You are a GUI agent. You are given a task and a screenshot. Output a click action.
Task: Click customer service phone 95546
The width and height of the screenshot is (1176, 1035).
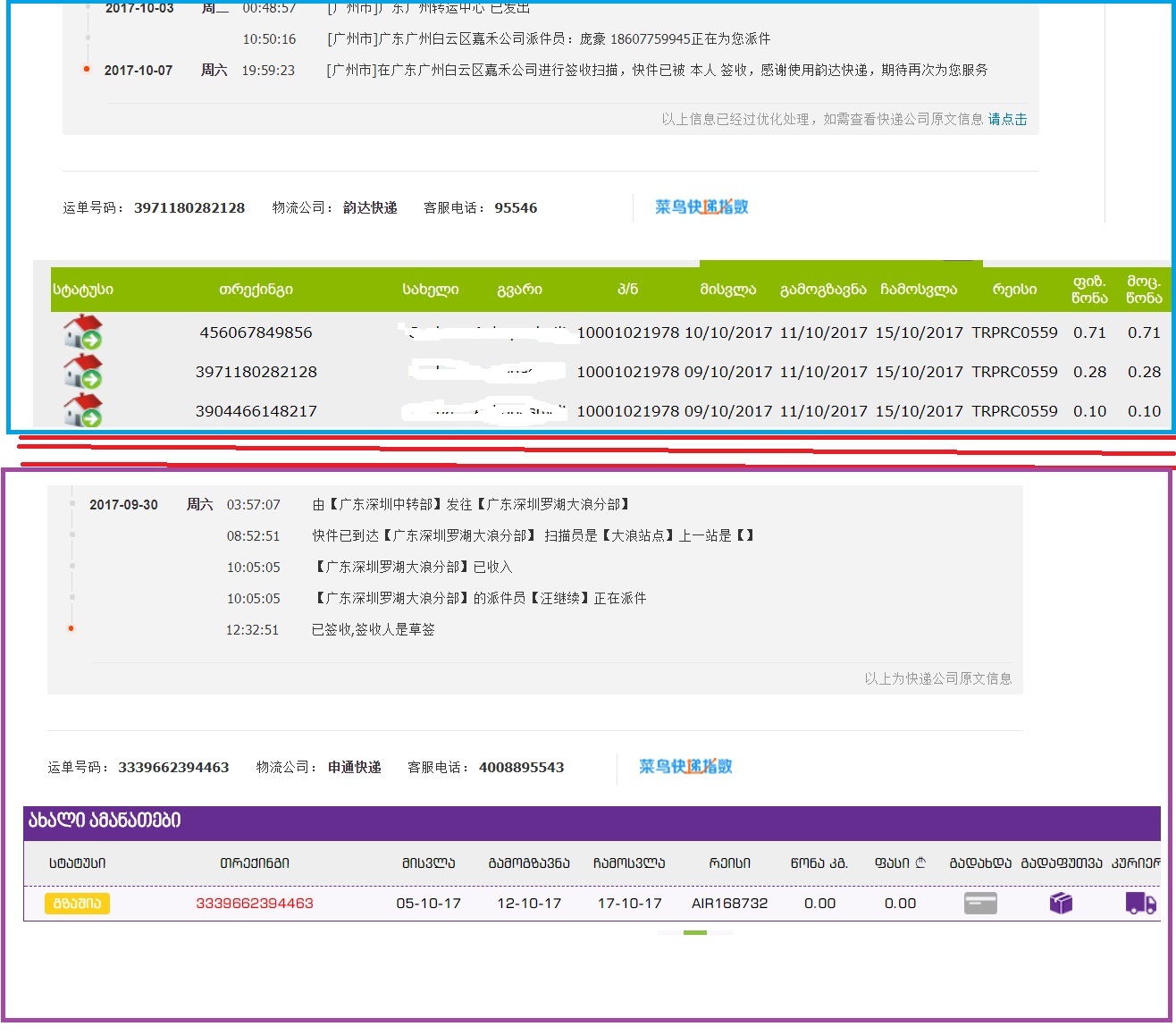[x=517, y=208]
